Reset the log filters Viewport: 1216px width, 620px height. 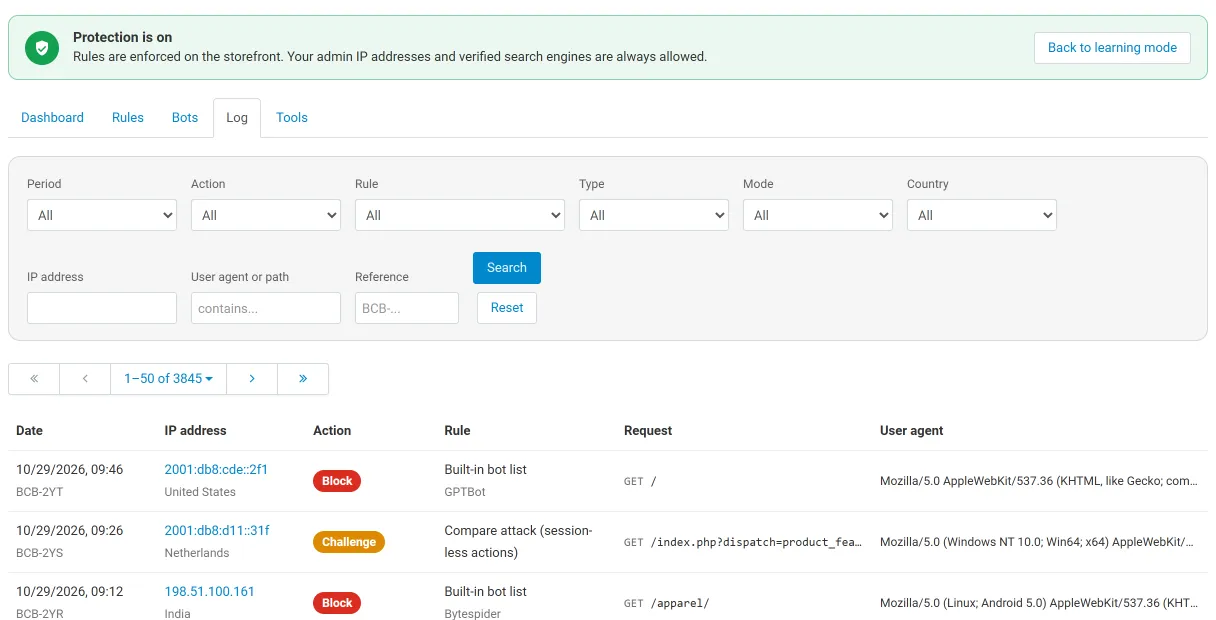click(507, 308)
